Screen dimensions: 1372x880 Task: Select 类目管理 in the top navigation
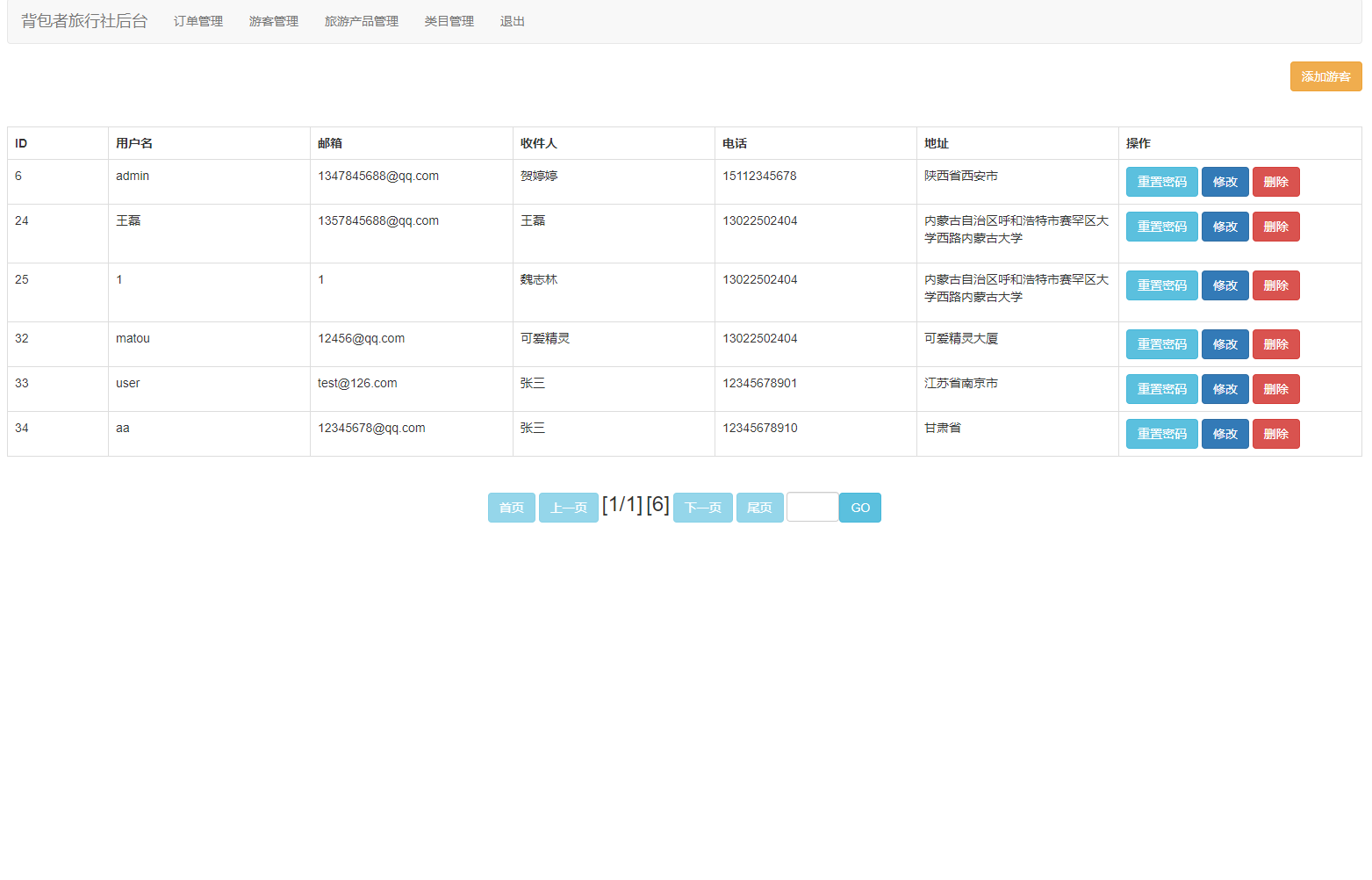449,21
